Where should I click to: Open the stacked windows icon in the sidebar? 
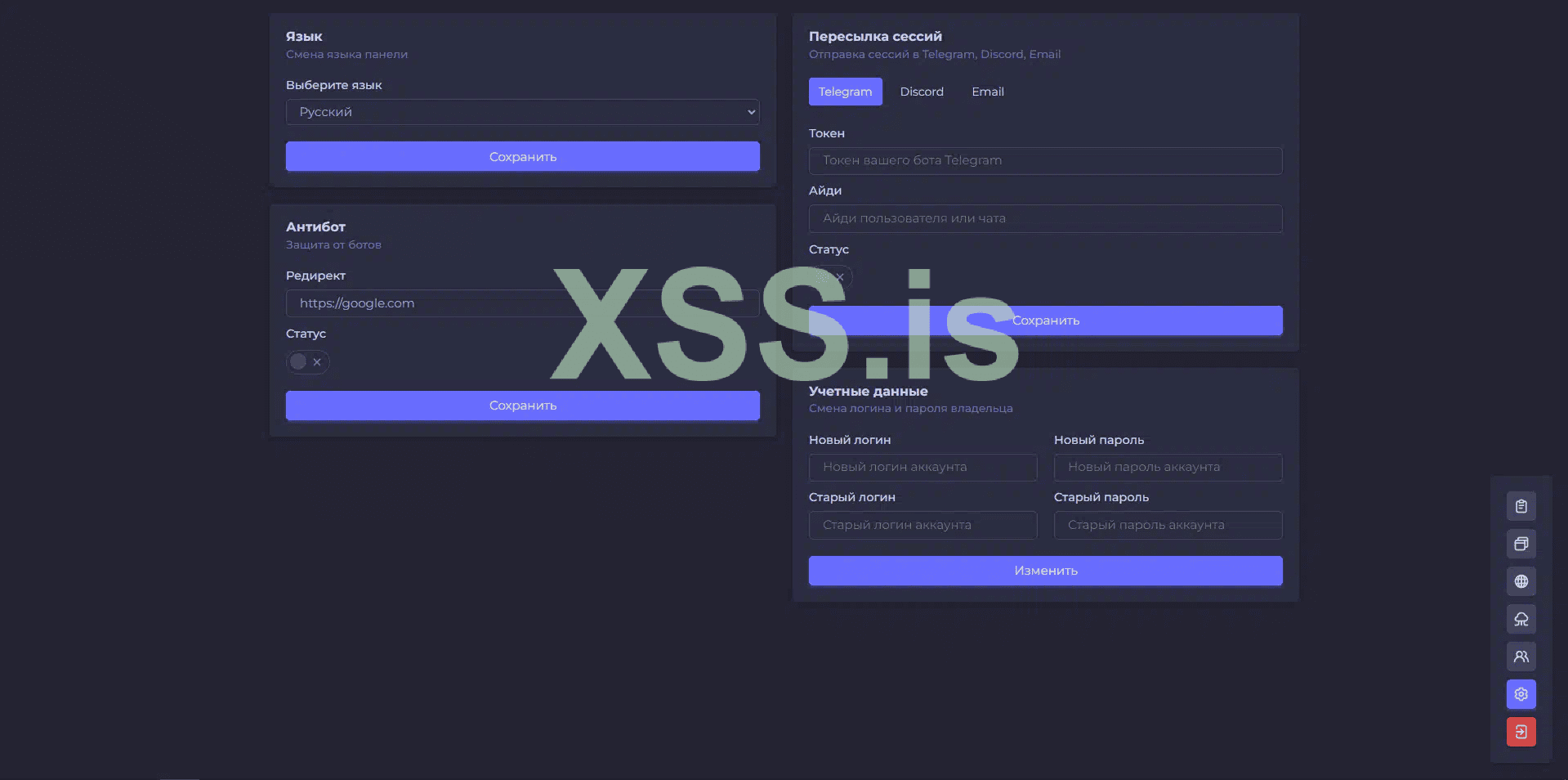[x=1521, y=544]
